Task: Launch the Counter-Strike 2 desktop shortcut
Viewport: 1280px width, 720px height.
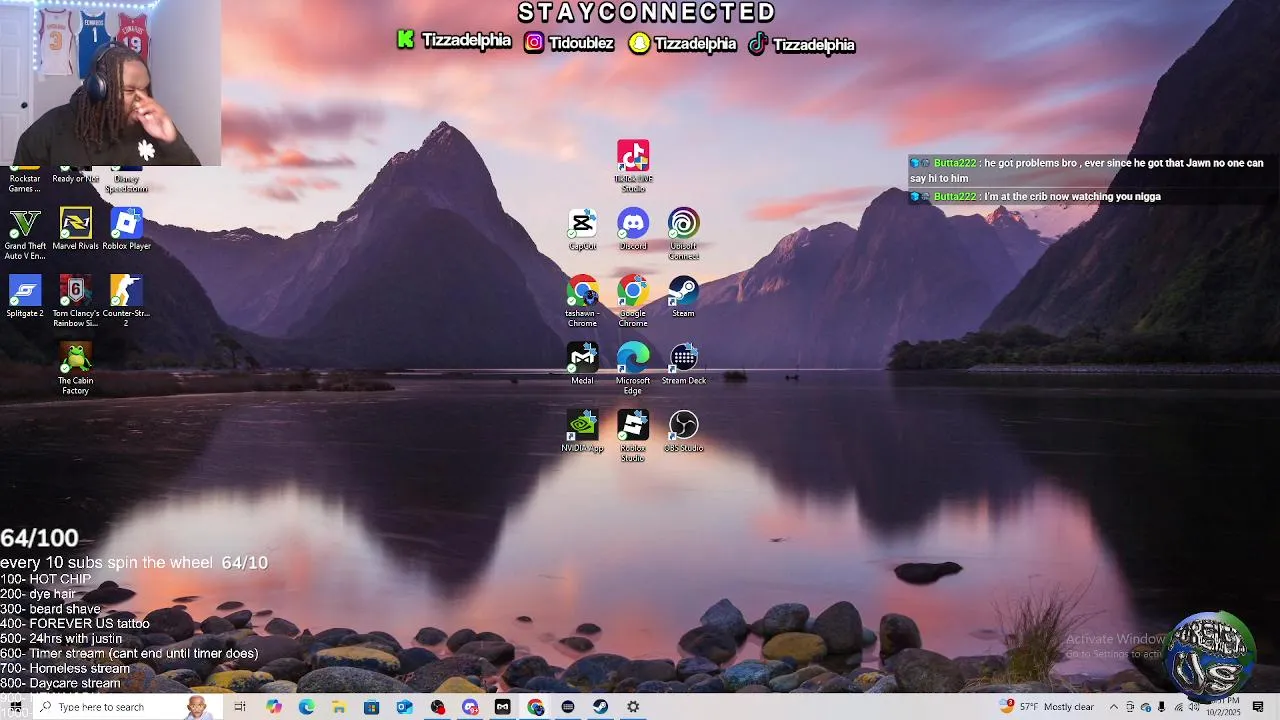Action: 126,302
